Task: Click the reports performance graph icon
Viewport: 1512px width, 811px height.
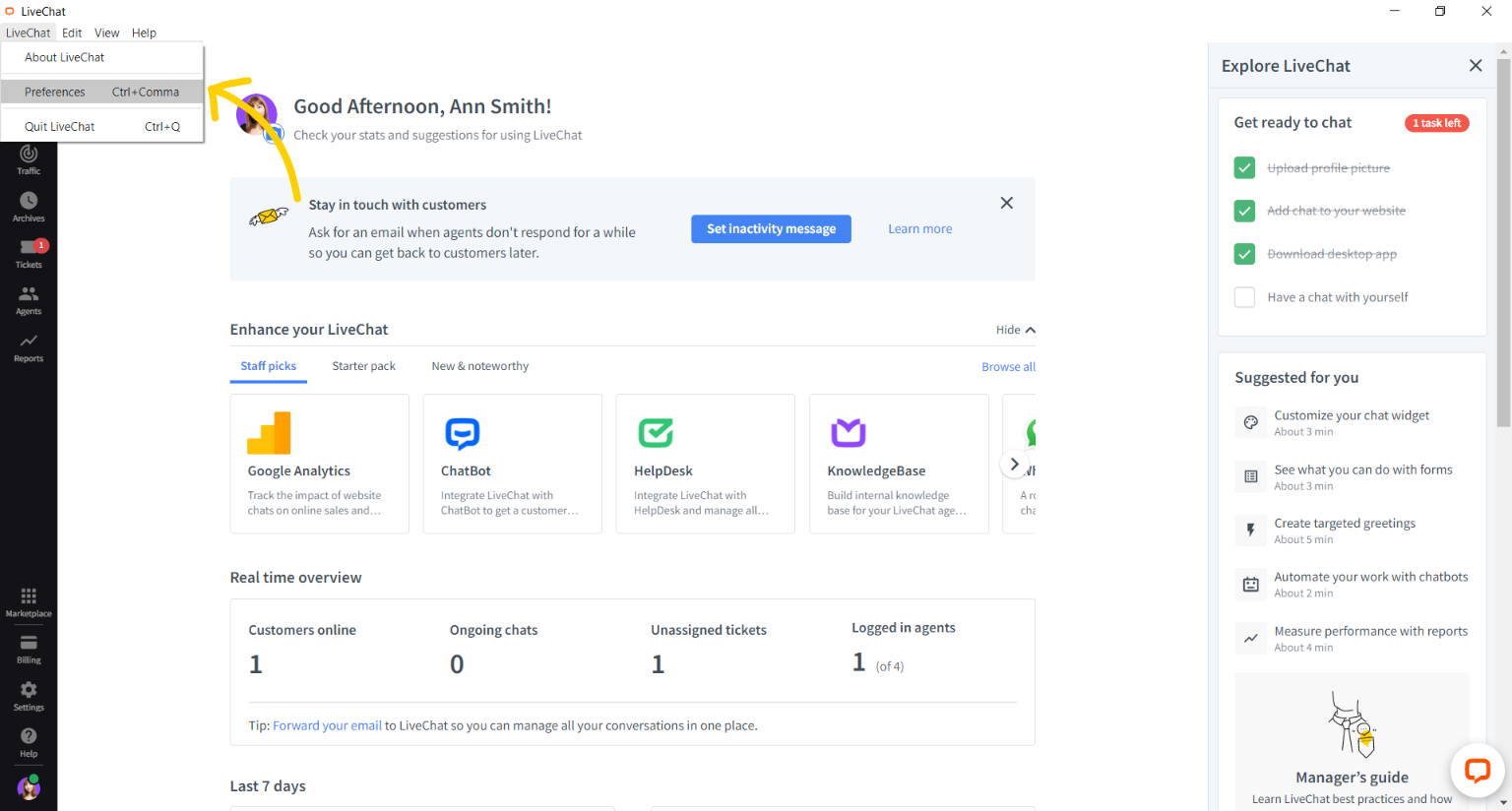Action: (1250, 639)
